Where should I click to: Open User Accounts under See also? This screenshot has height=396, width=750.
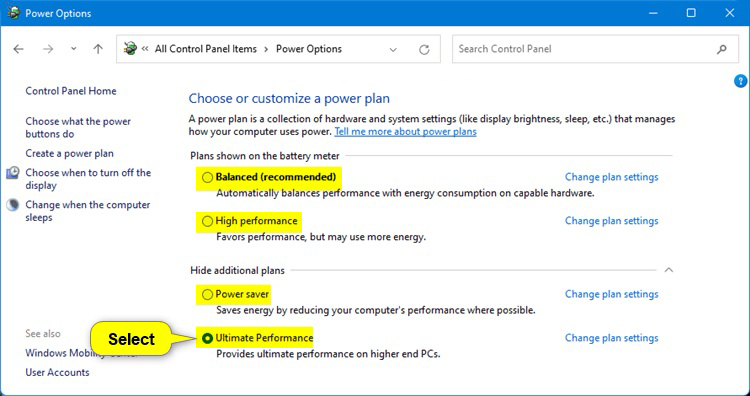pos(57,373)
